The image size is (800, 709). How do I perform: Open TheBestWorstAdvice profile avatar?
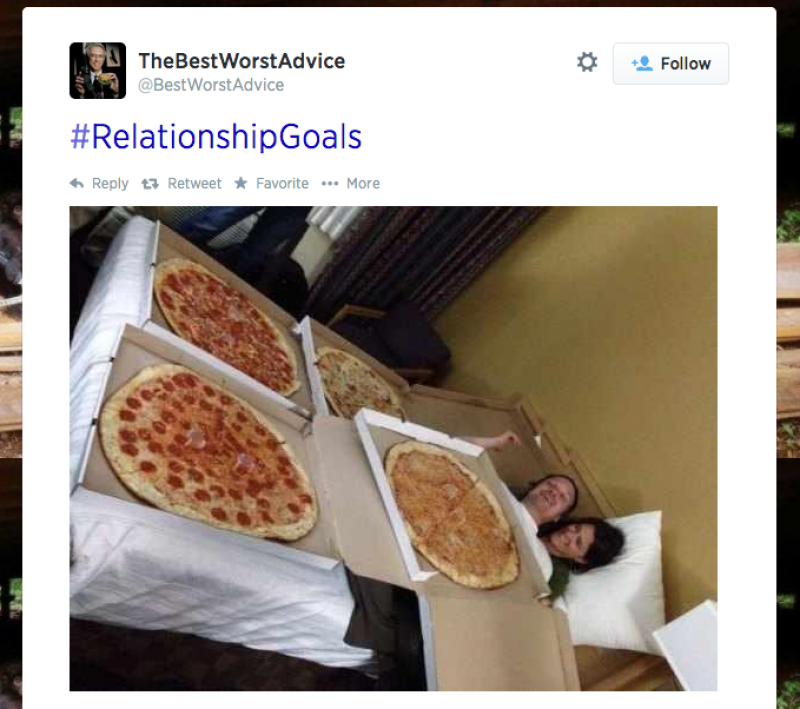(97, 70)
